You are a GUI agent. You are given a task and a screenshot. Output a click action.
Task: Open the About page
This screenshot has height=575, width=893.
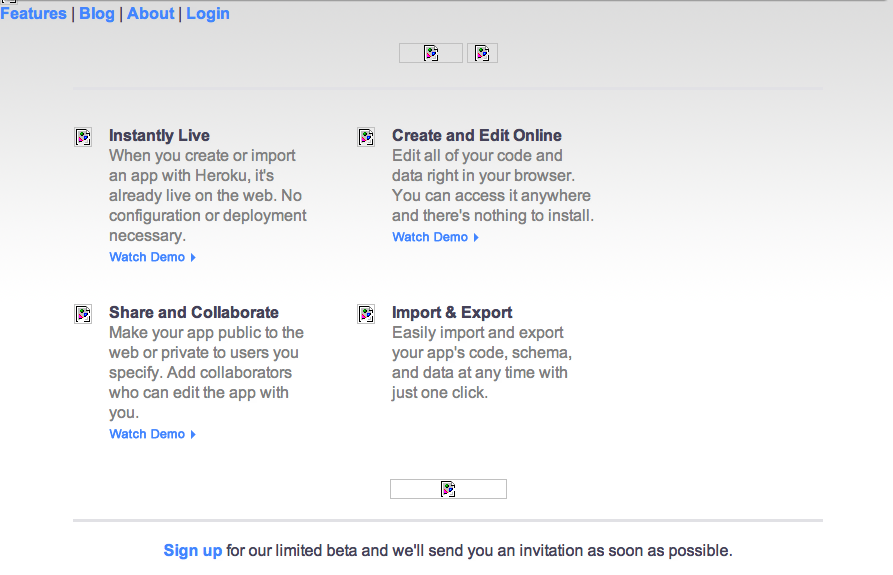151,14
